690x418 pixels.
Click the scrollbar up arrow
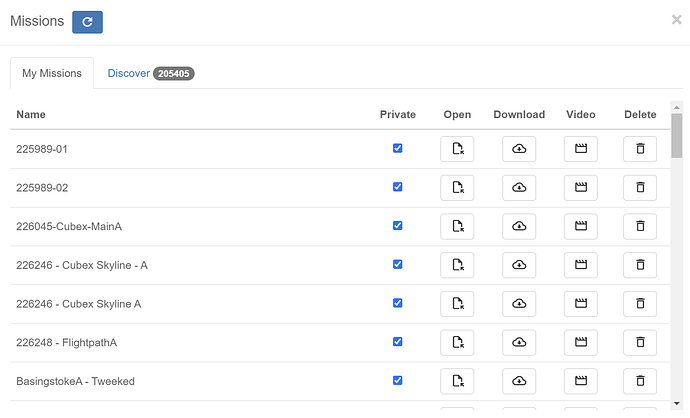click(x=677, y=107)
